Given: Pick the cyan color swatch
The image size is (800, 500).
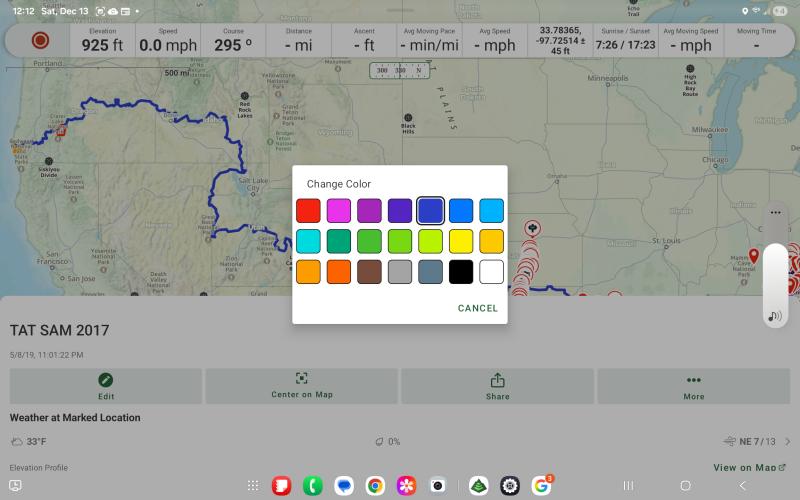Looking at the screenshot, I should click(308, 241).
